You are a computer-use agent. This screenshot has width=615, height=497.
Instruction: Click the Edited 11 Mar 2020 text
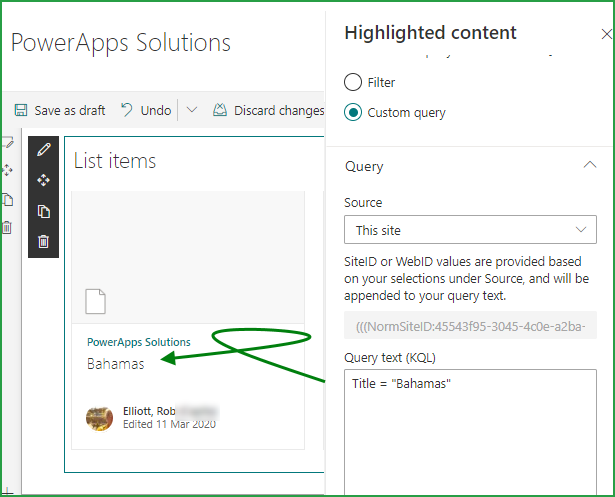click(x=169, y=424)
